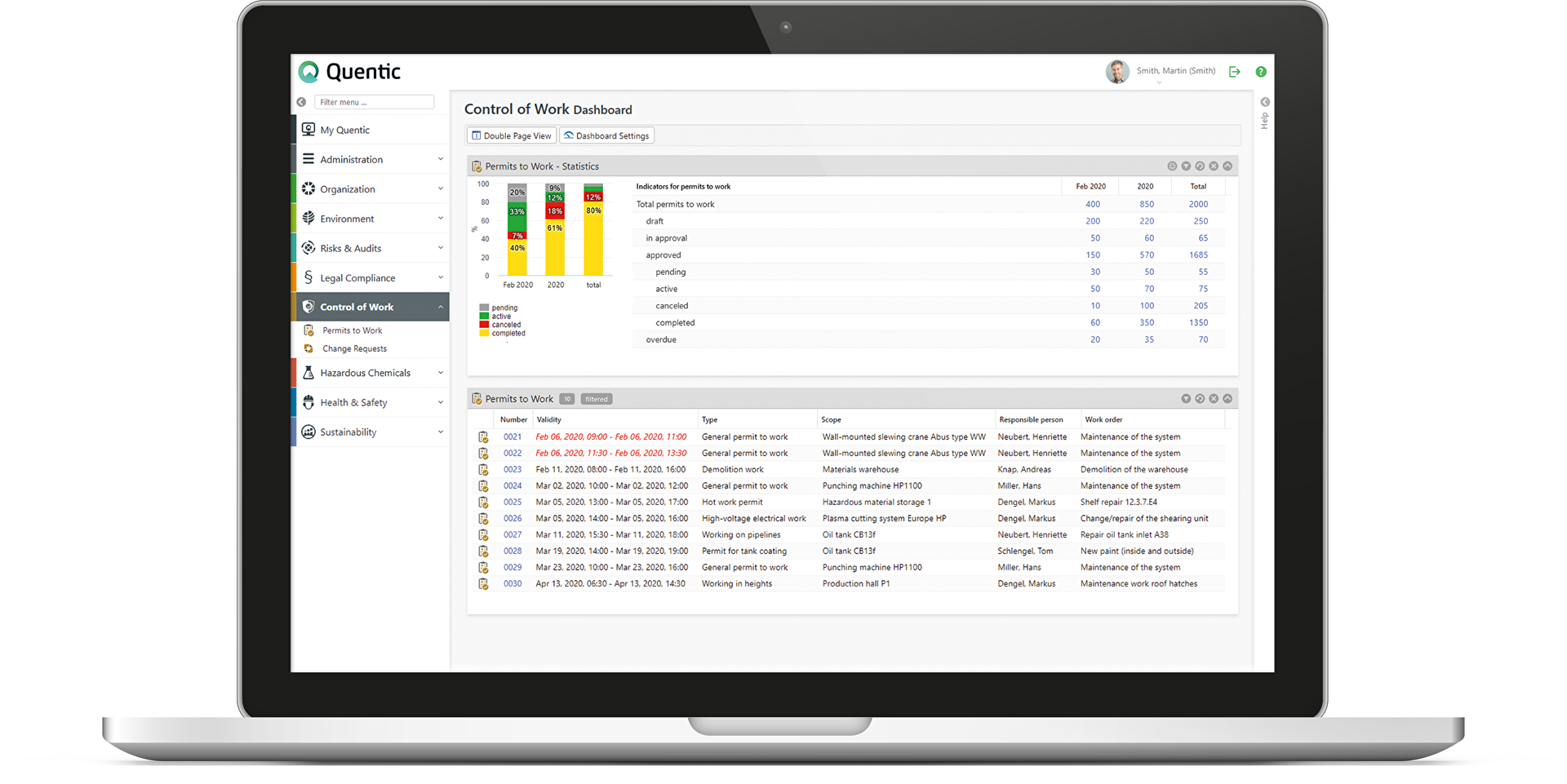
Task: Expand the Hazardous Chemicals chevron
Action: [x=441, y=372]
